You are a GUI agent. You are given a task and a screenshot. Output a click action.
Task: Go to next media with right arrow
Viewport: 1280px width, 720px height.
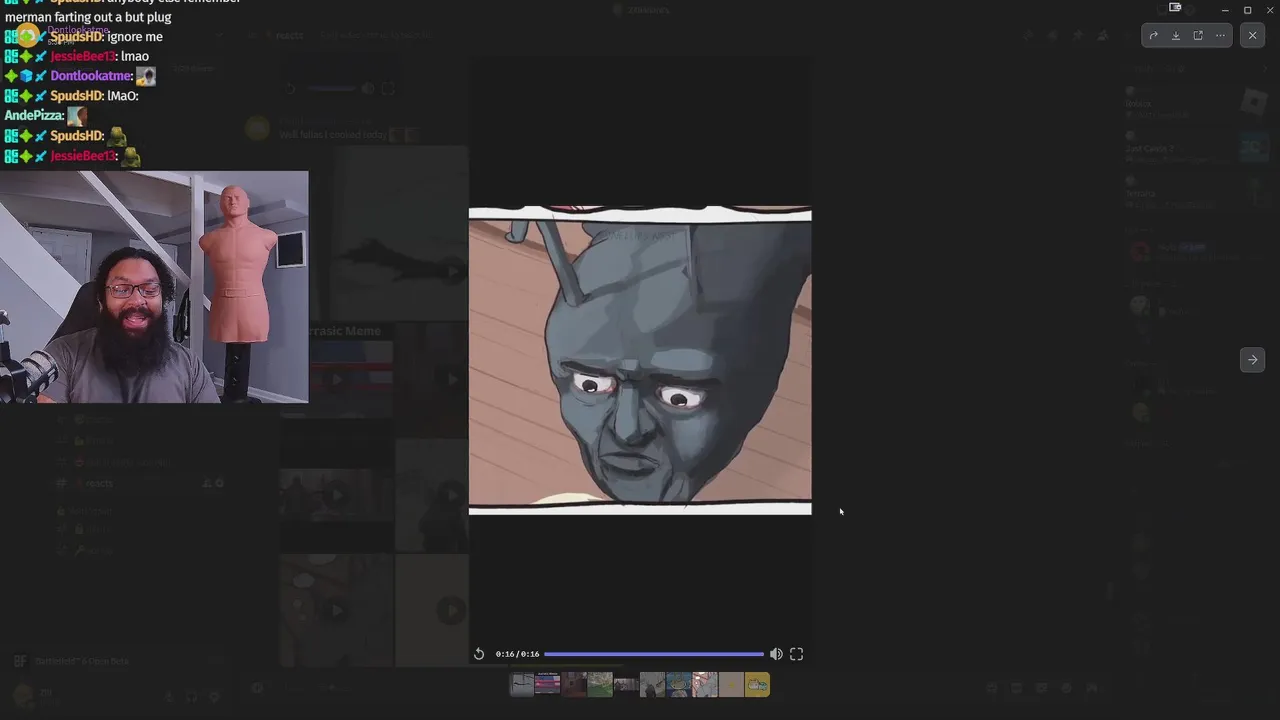click(x=1252, y=360)
